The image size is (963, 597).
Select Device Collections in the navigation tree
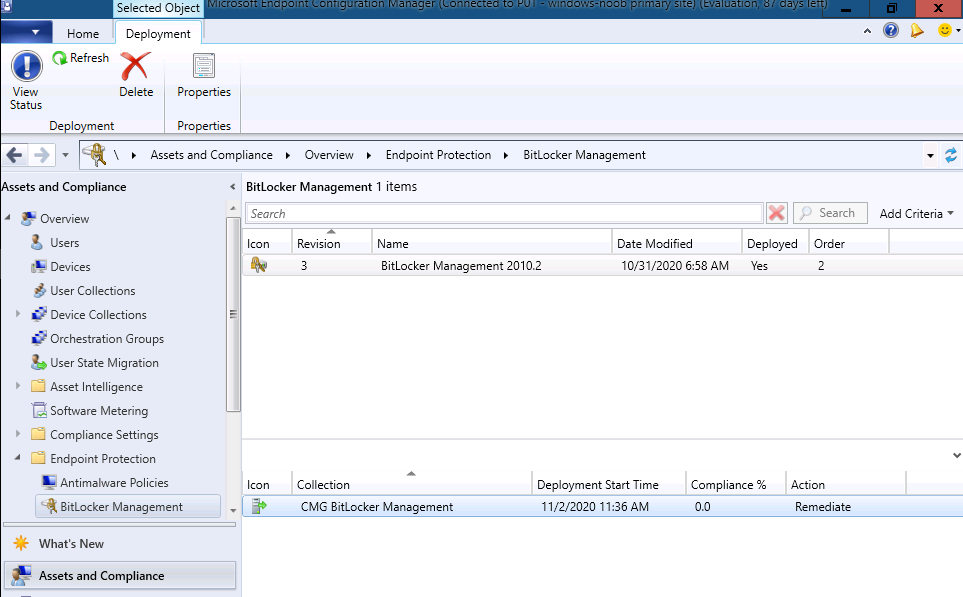(x=98, y=314)
